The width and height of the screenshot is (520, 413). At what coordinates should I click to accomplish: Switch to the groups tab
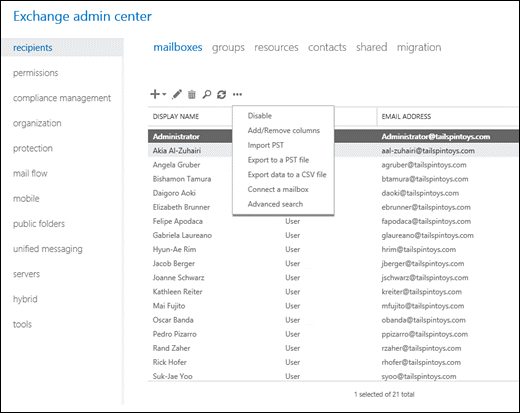pyautogui.click(x=228, y=47)
